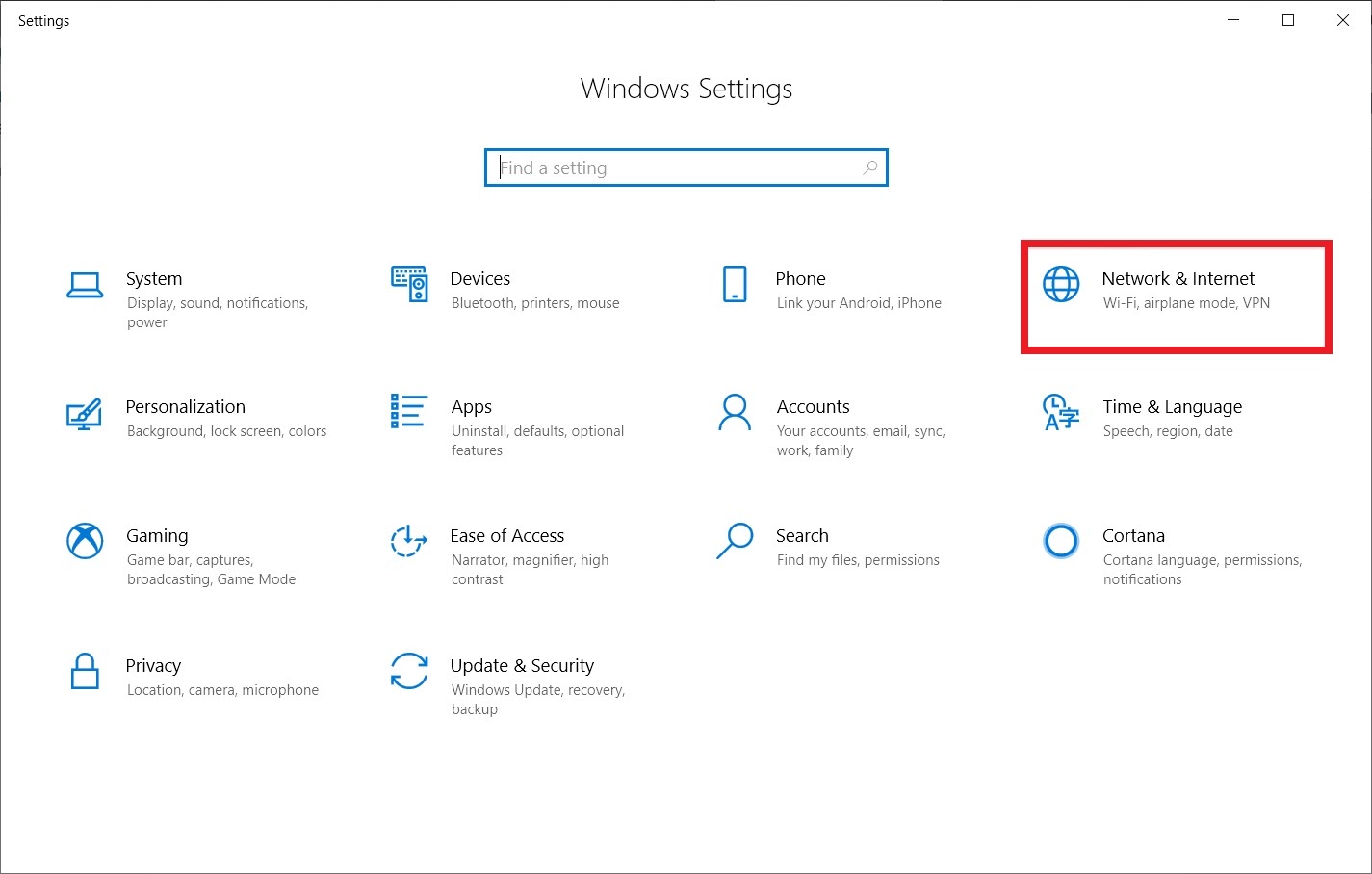Click the Windows Settings heading
Screen dimensions: 1372x874
[x=686, y=89]
